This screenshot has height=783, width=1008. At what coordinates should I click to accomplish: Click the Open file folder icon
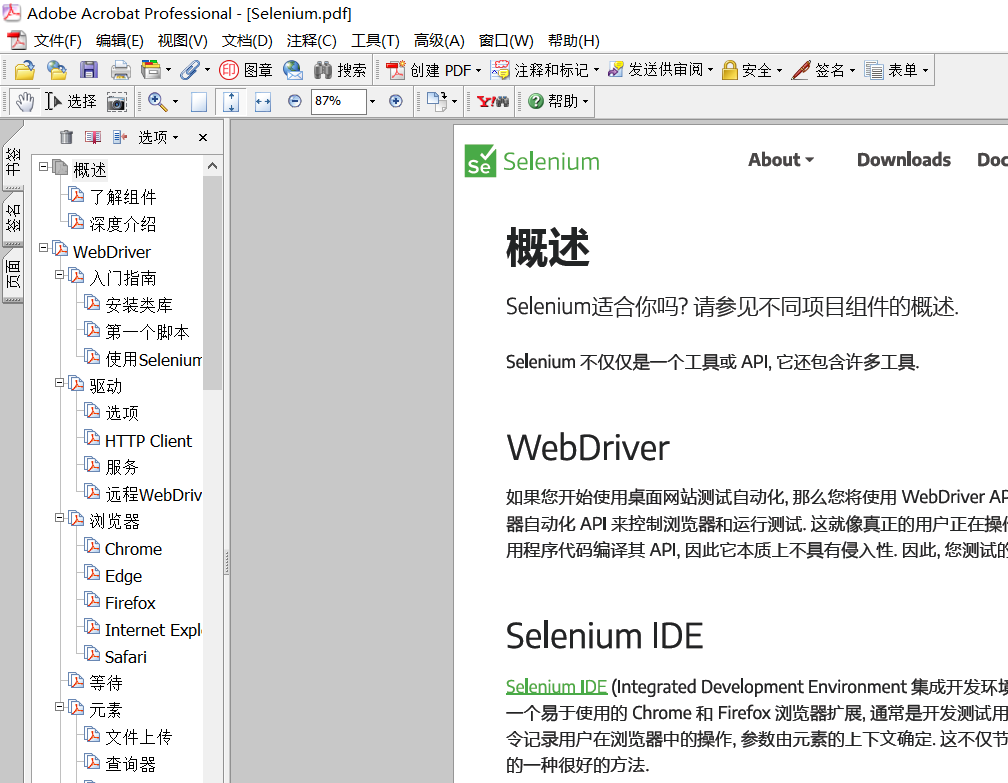point(24,70)
